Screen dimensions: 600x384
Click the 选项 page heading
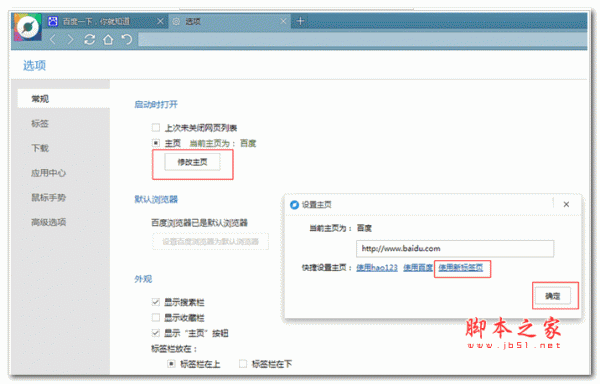[34, 65]
